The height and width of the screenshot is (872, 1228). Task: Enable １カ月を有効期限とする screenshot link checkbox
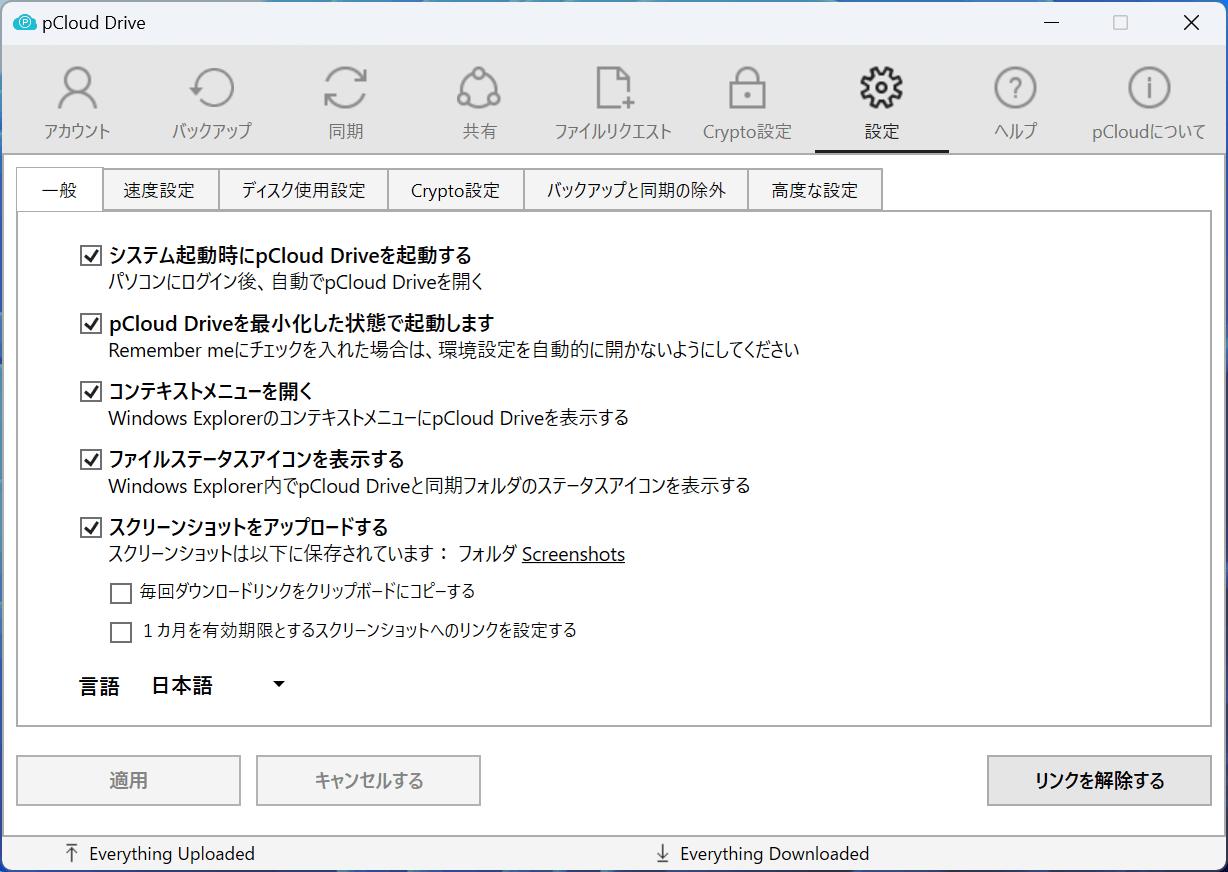(121, 632)
